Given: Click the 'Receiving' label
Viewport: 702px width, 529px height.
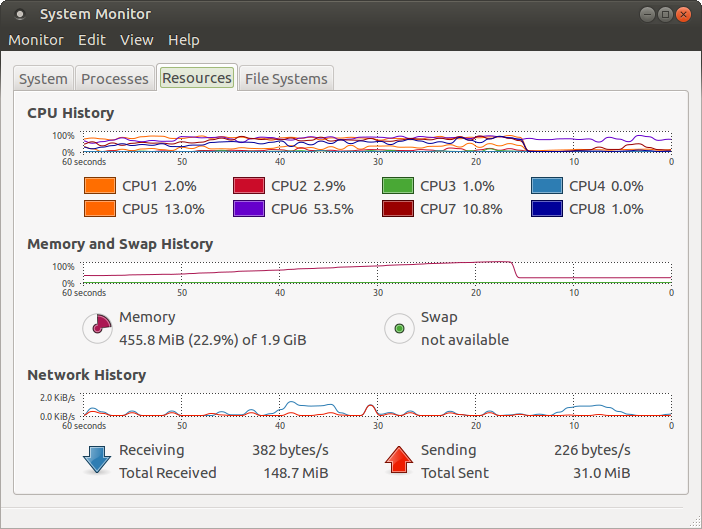Looking at the screenshot, I should pos(152,450).
